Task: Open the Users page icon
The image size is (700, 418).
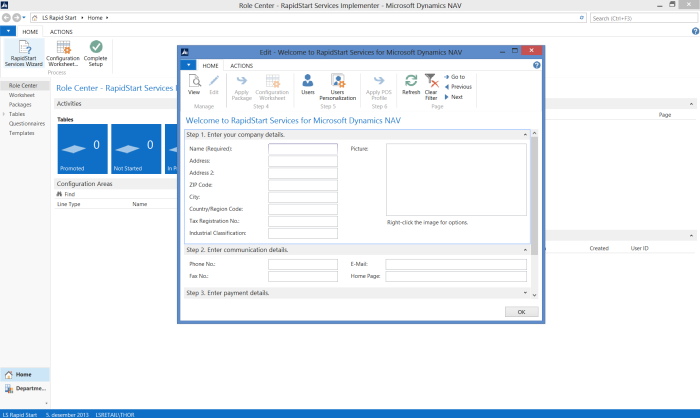Action: click(308, 85)
